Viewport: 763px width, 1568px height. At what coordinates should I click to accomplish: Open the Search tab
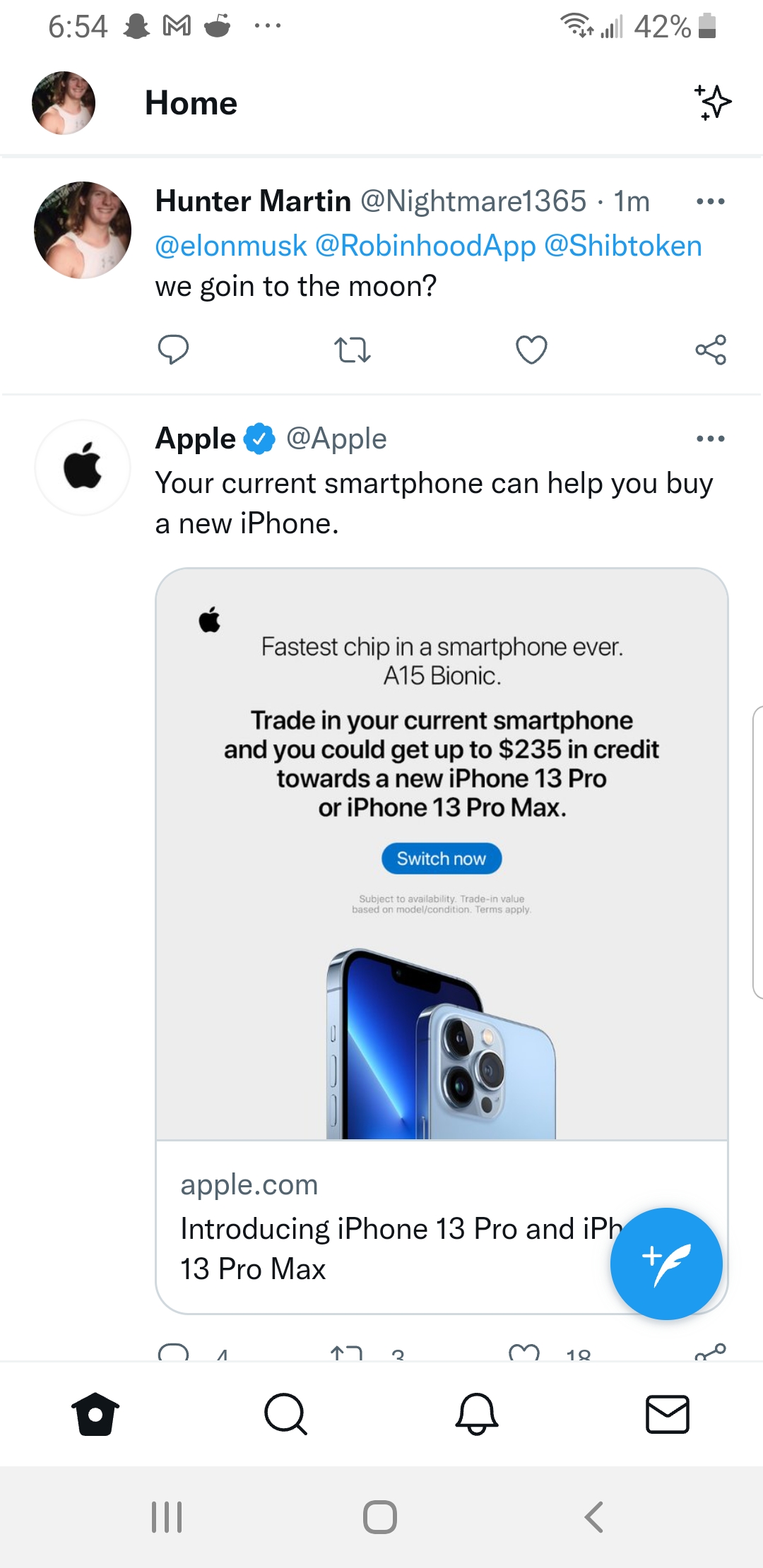pos(285,1415)
